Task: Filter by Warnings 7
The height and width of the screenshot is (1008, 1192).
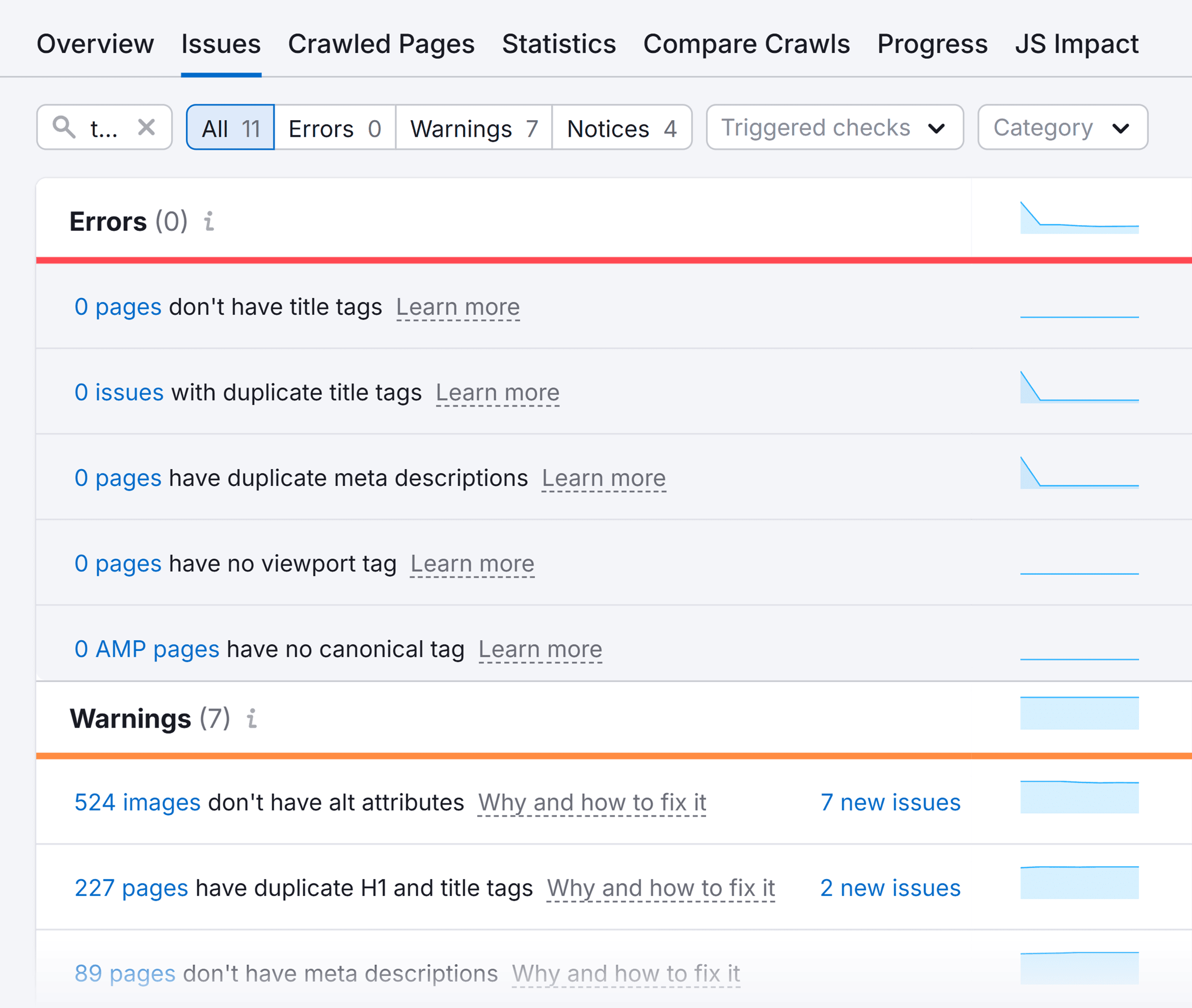Action: 474,127
